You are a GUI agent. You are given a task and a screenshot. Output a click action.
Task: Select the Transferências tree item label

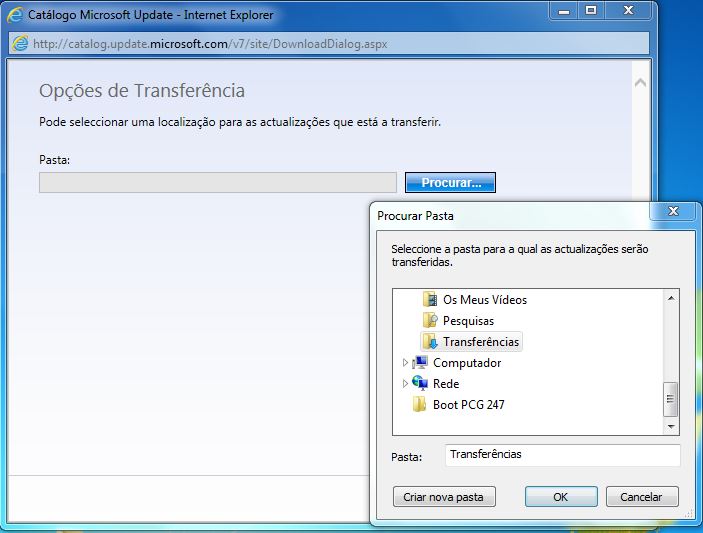481,342
